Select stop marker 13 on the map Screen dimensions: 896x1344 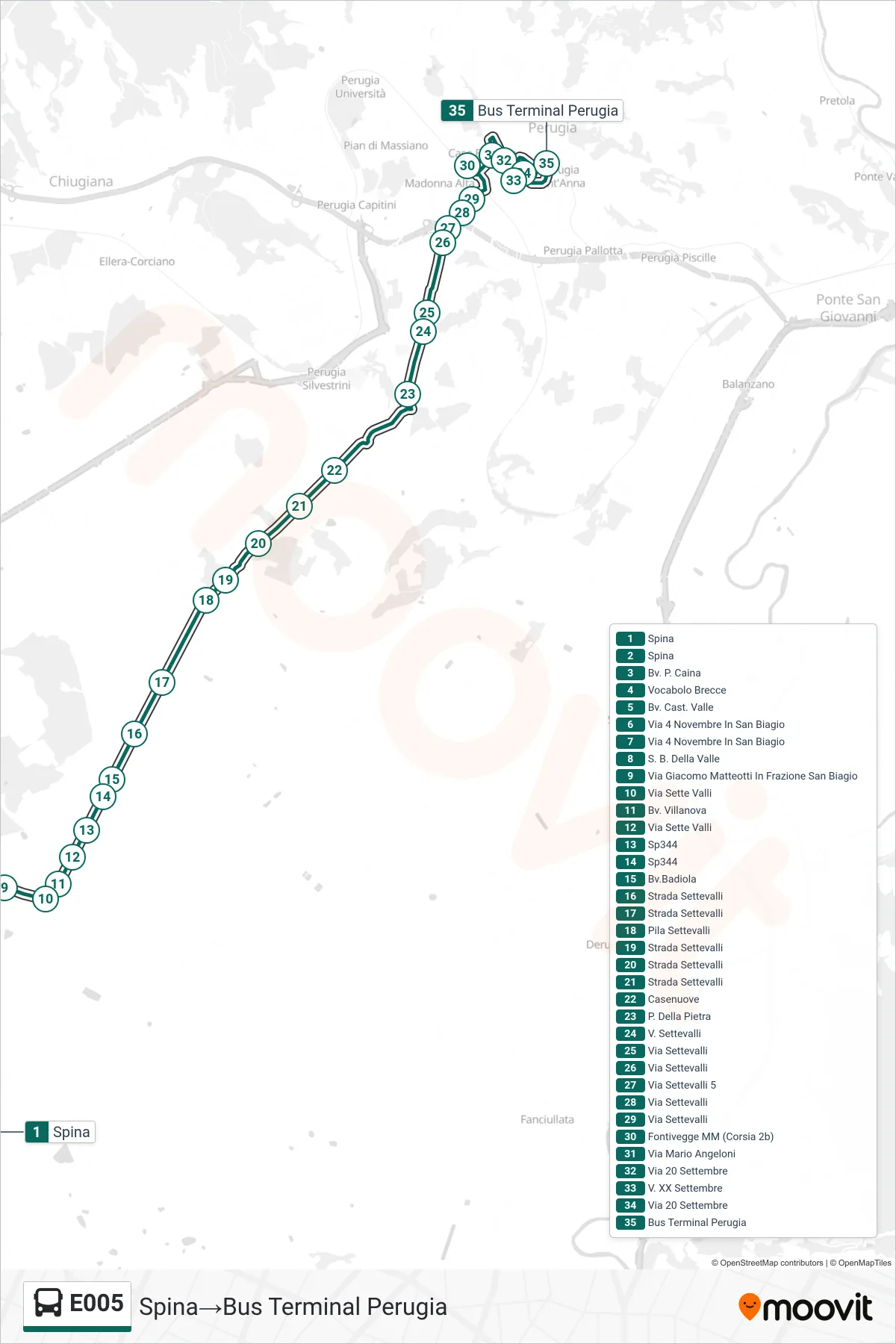(x=87, y=830)
